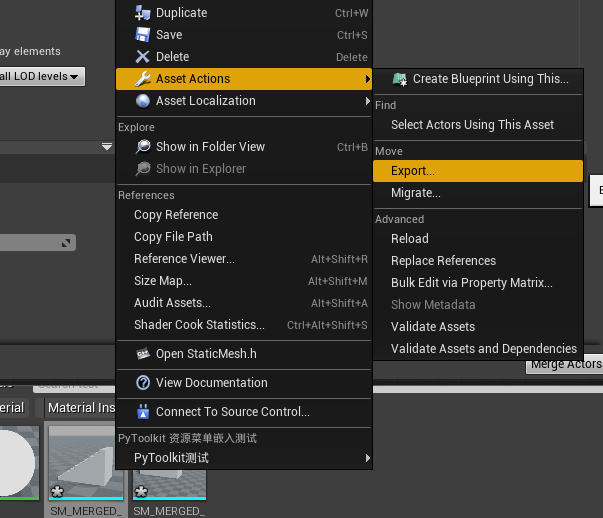Viewport: 603px width, 518px height.
Task: Click the View Documentation question mark icon
Action: coord(143,383)
